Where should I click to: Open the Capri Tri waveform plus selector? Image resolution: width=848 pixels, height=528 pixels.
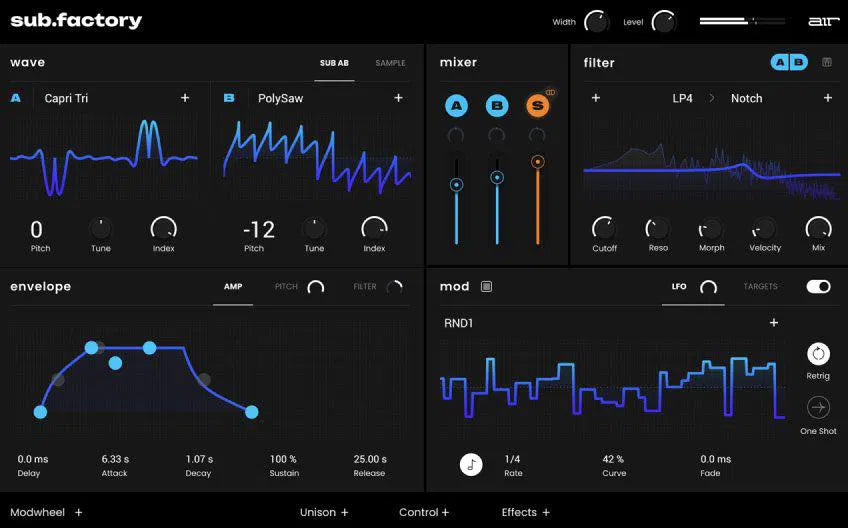185,98
